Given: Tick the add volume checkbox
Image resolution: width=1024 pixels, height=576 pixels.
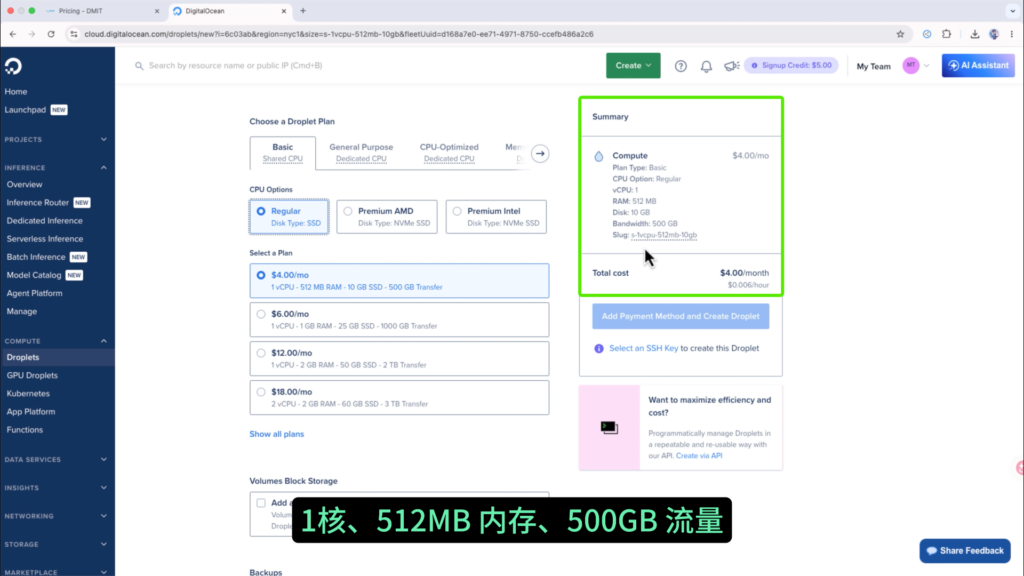Looking at the screenshot, I should (x=261, y=503).
